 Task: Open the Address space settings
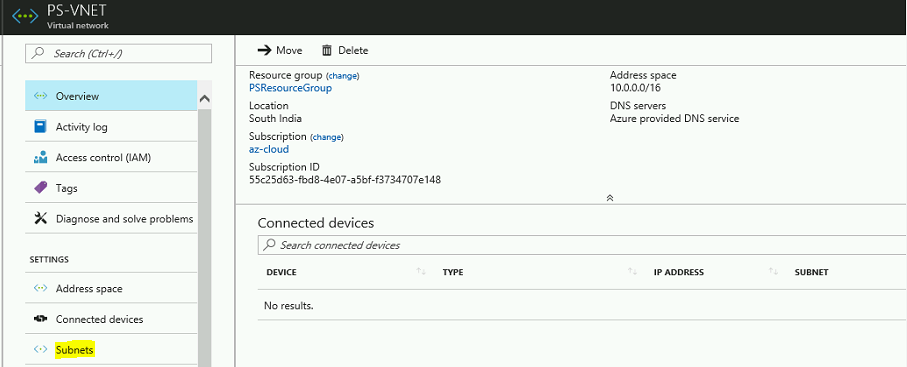[111, 288]
